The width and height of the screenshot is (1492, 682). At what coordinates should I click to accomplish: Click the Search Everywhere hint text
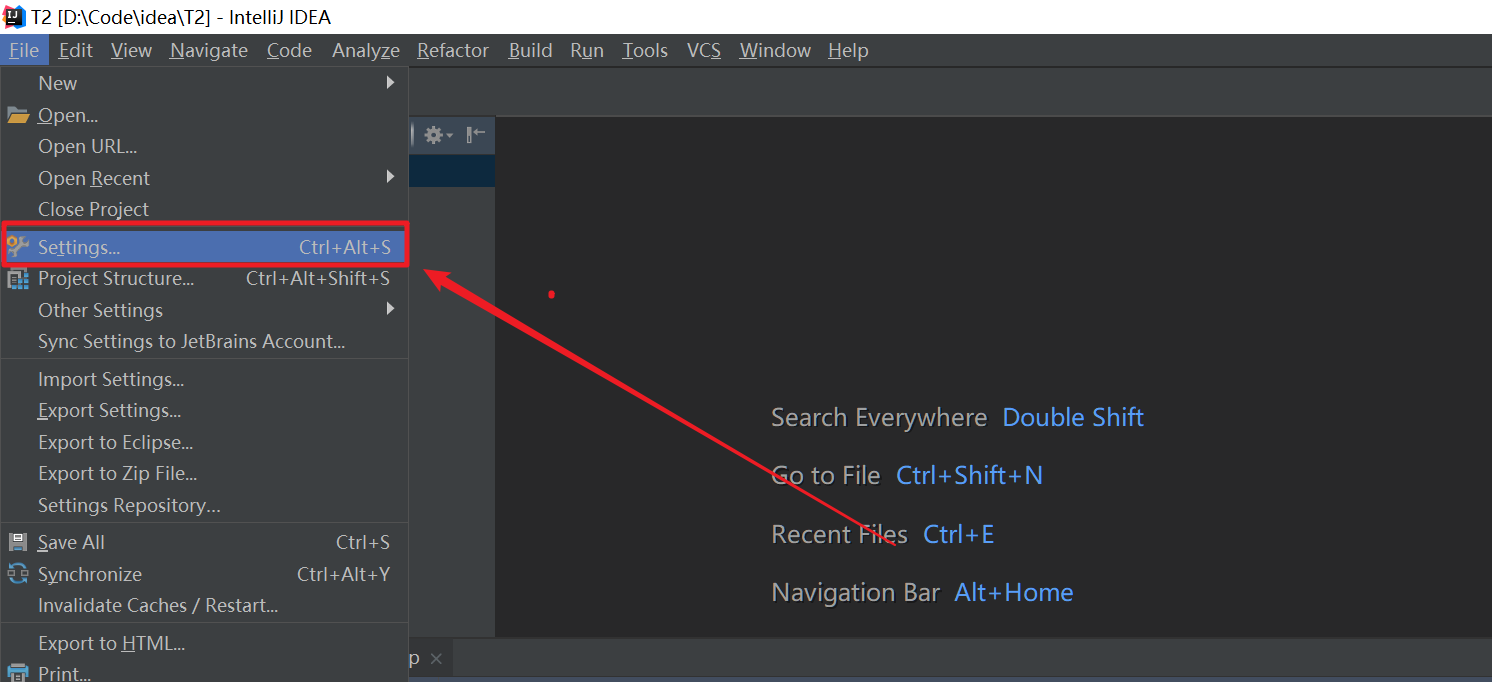pyautogui.click(x=879, y=417)
